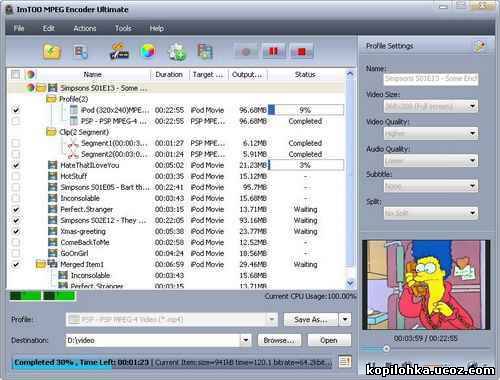Click the green settings gear toolbar icon
Screen dimensions: 500x380
click(177, 52)
